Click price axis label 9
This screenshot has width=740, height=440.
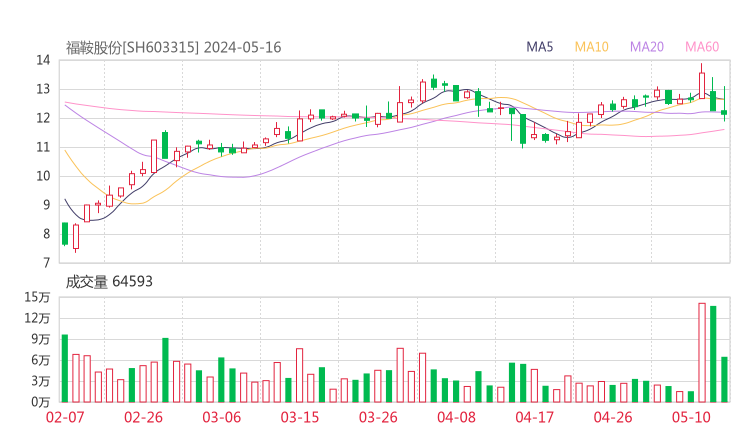[46, 205]
